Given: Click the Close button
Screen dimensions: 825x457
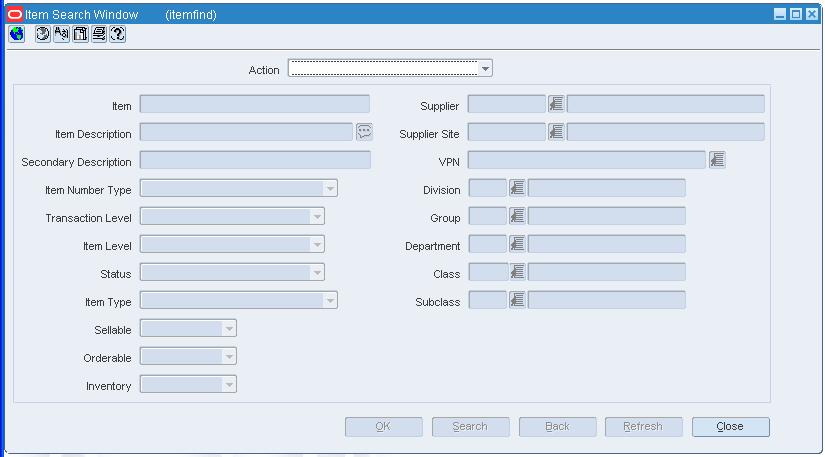Looking at the screenshot, I should pos(730,426).
